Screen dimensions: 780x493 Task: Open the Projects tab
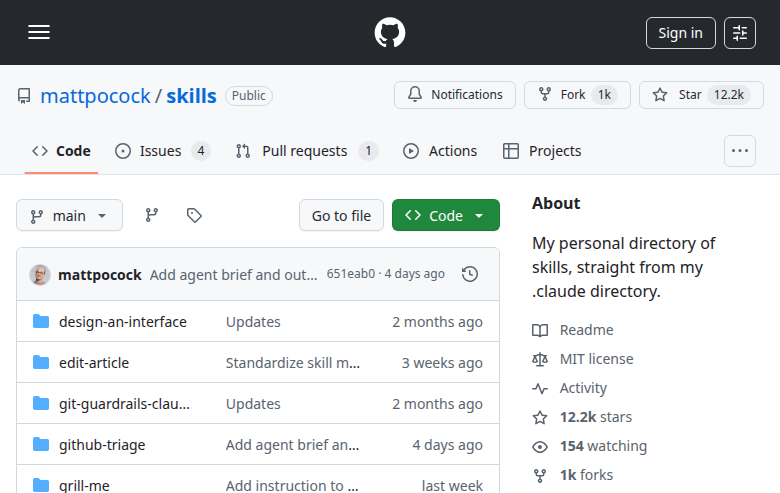[x=542, y=151]
